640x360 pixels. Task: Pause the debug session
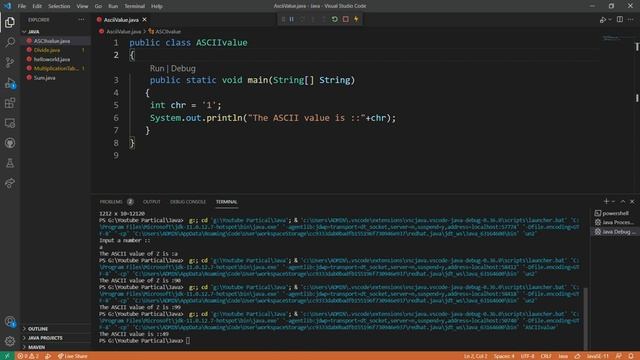click(292, 19)
